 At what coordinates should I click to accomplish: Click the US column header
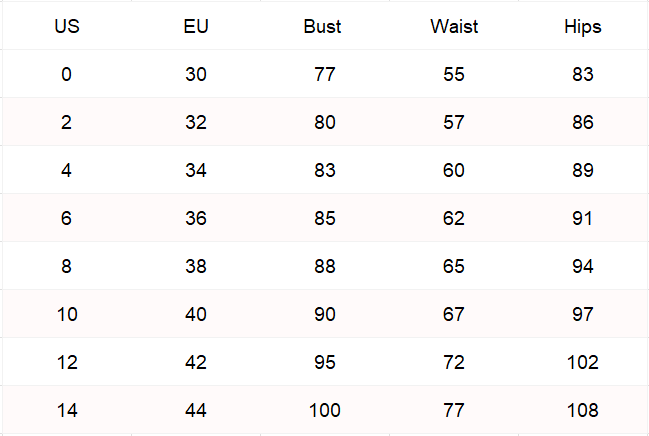66,27
